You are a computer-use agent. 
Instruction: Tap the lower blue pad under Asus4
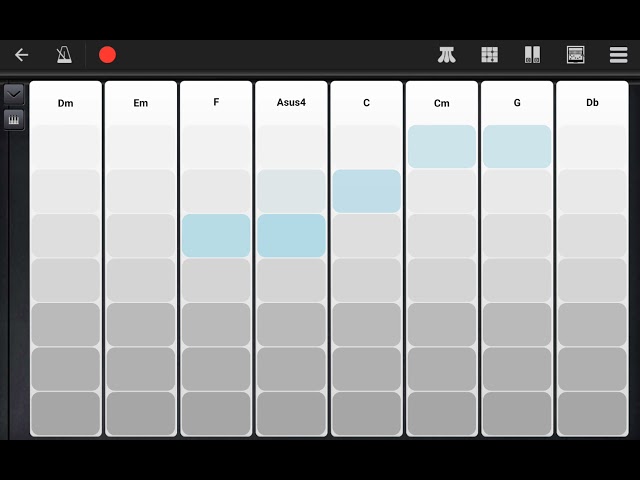click(291, 236)
